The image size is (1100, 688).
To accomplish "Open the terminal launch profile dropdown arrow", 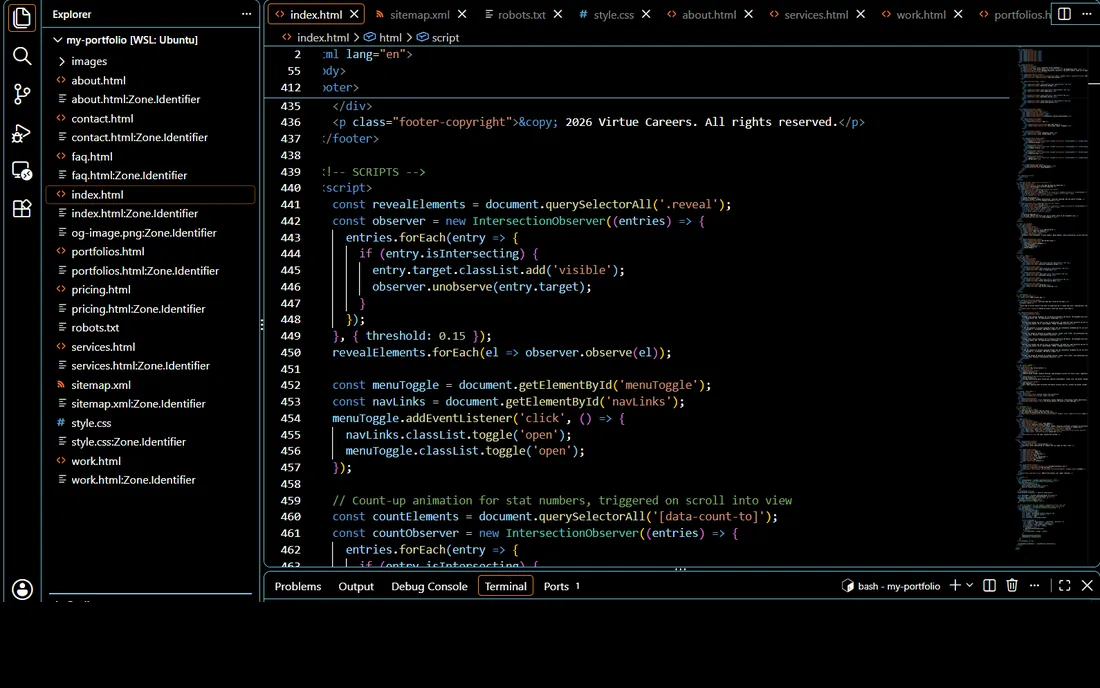I will coord(970,586).
